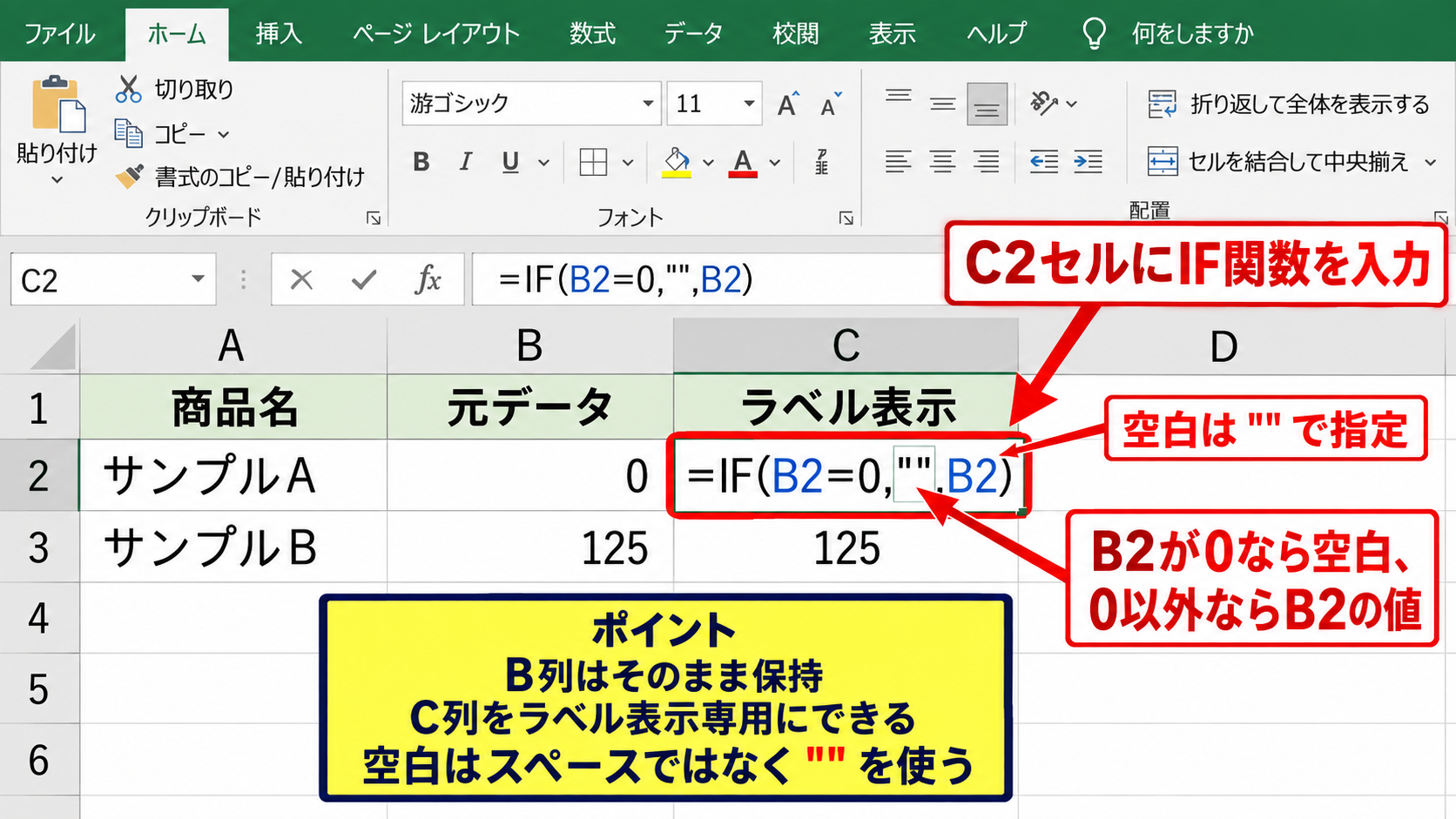The width and height of the screenshot is (1456, 819).
Task: Select column B header
Action: (x=529, y=346)
